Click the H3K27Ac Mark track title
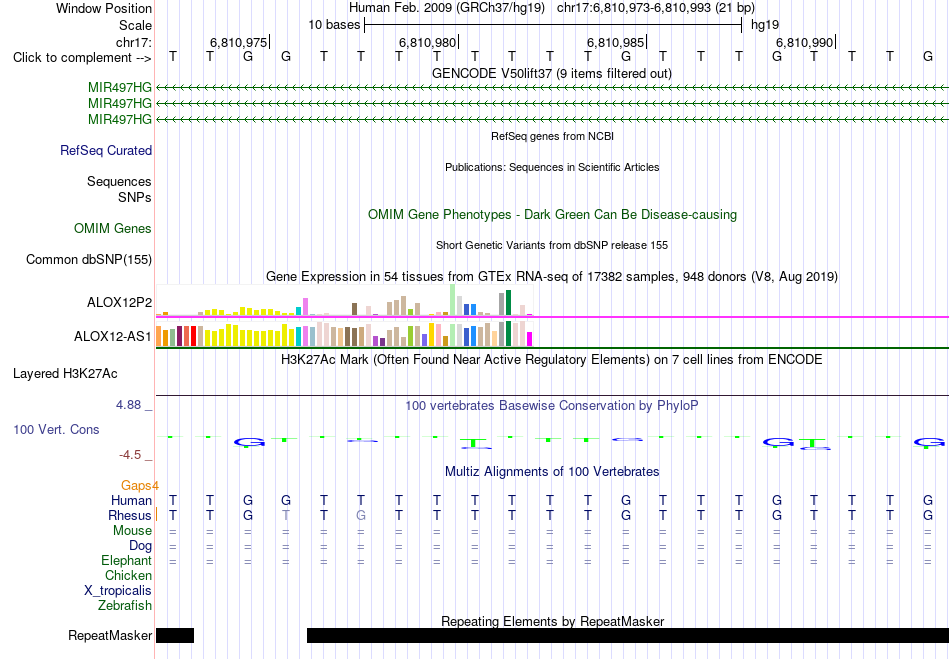 (552, 360)
